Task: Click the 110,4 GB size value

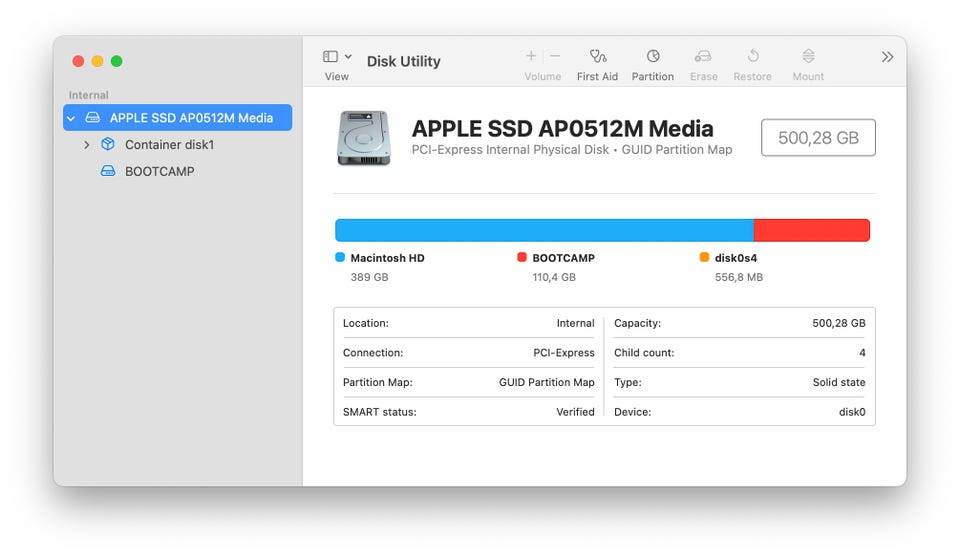Action: point(554,277)
